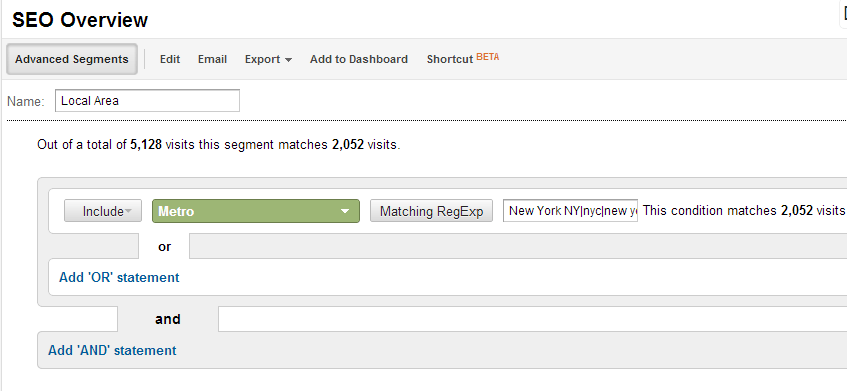This screenshot has width=847, height=391.
Task: Email this SEO Overview report
Action: click(x=212, y=59)
